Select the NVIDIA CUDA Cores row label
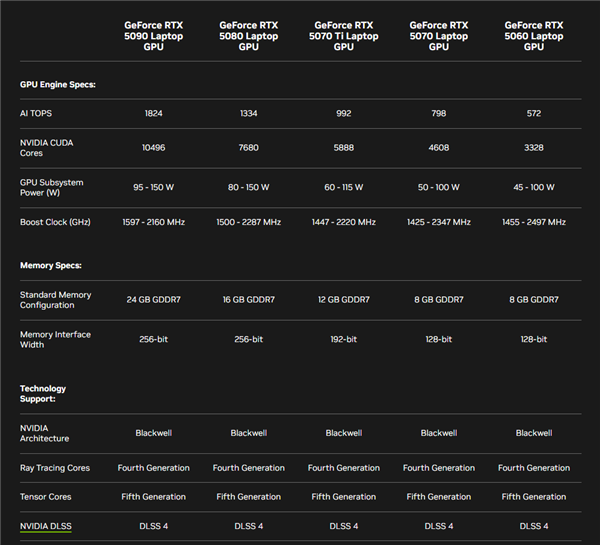The width and height of the screenshot is (600, 545). click(46, 148)
